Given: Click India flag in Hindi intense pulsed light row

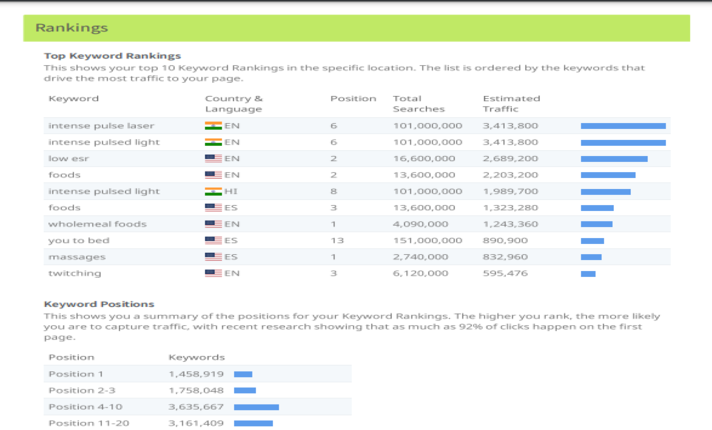Looking at the screenshot, I should [x=212, y=191].
